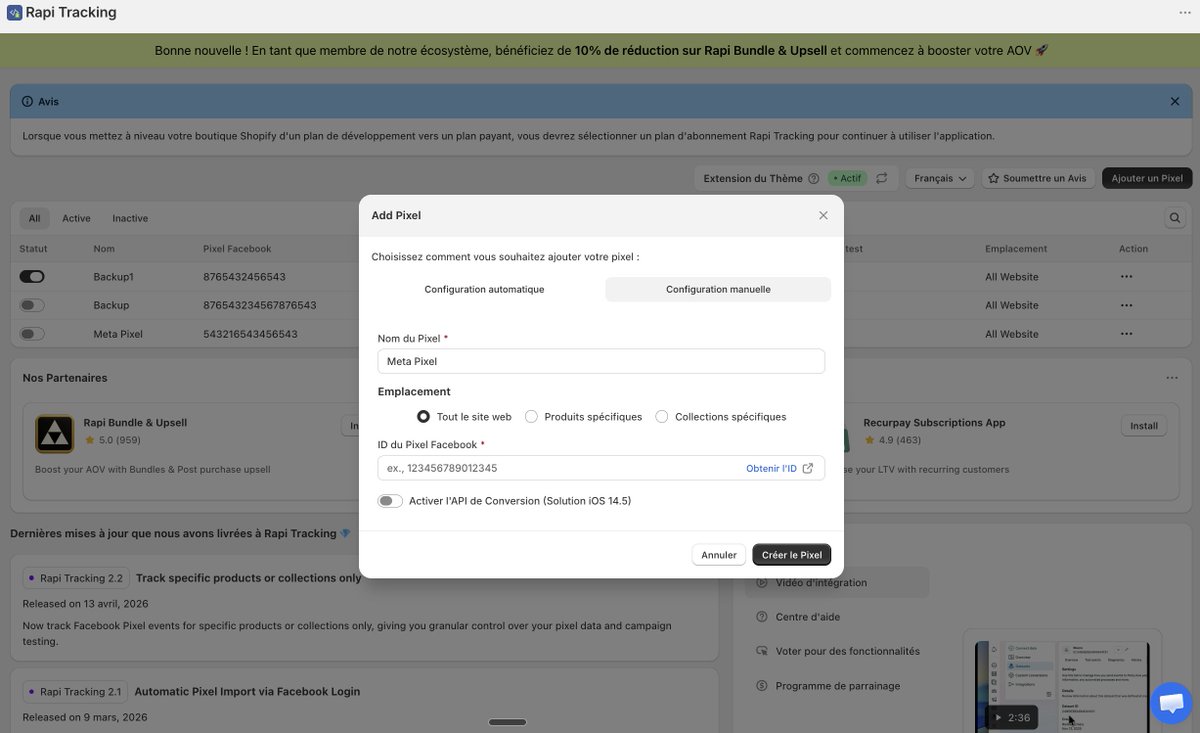Click the Annuler button
This screenshot has width=1200, height=733.
(x=719, y=555)
